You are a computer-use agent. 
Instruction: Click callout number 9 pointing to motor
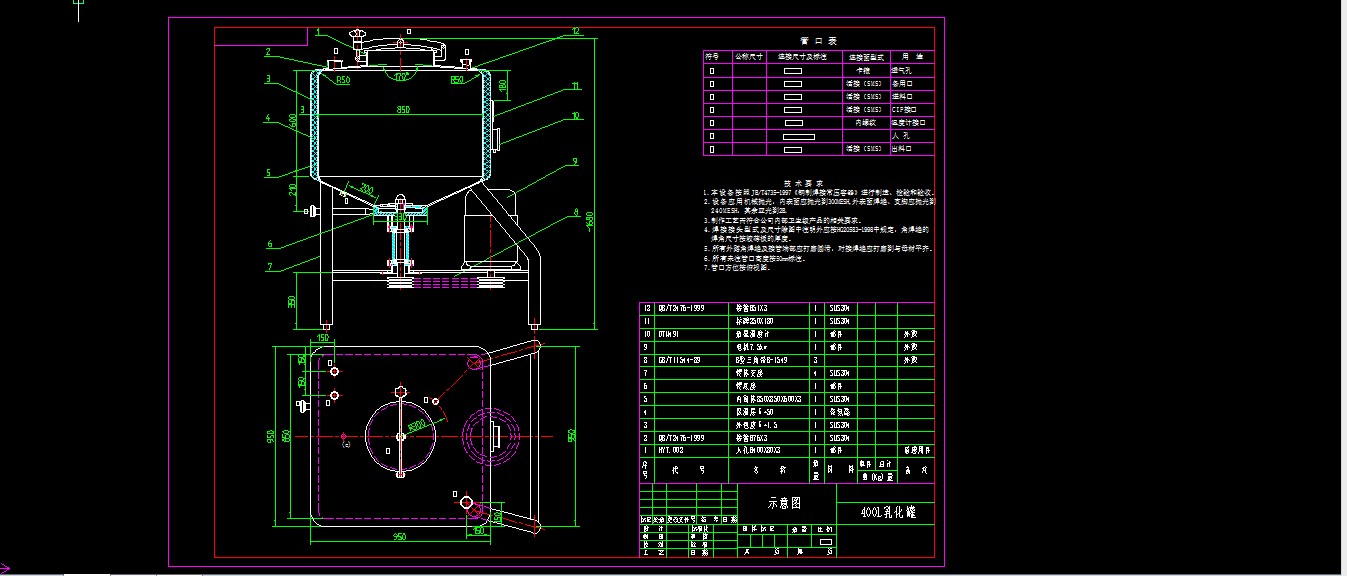pos(576,161)
